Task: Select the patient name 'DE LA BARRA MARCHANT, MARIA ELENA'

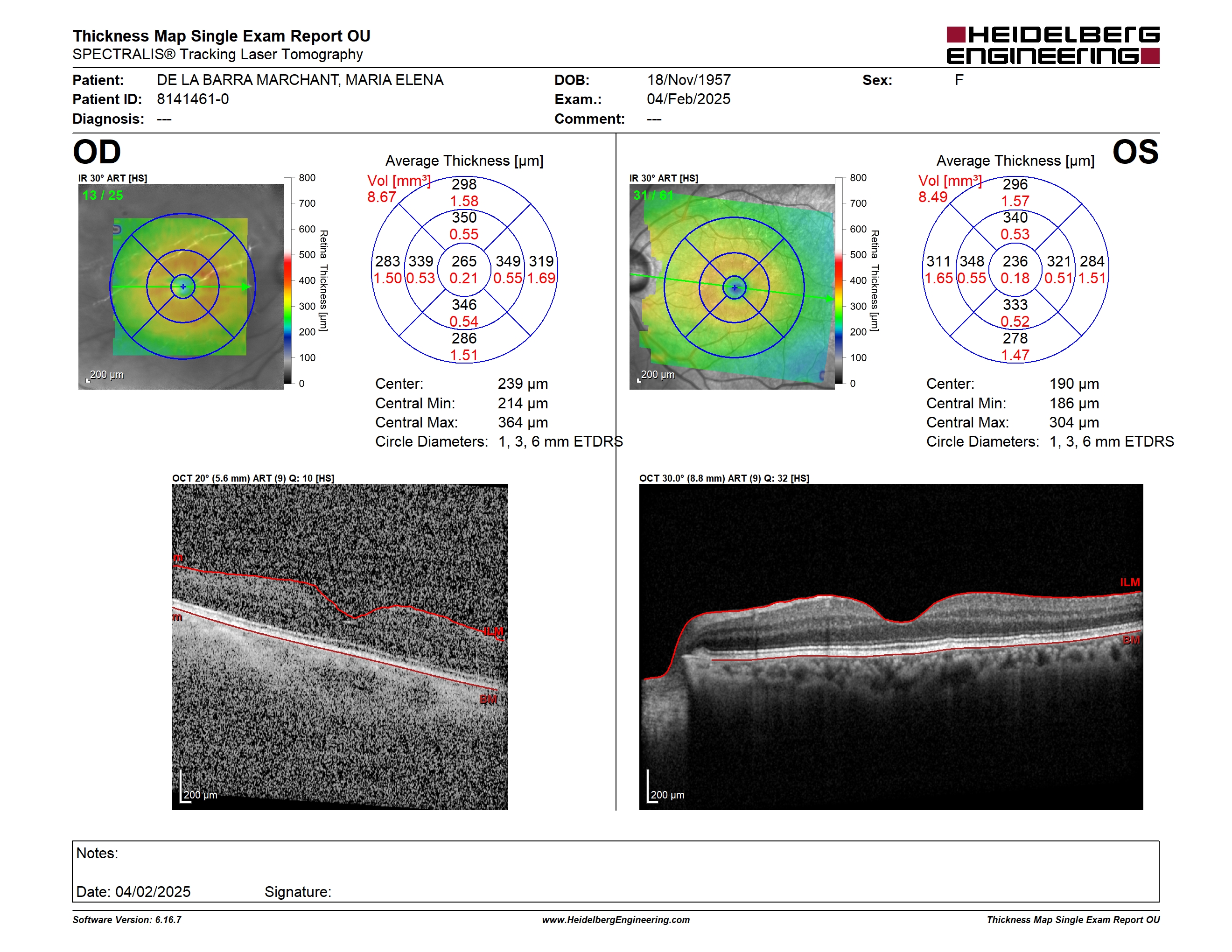Action: point(300,80)
